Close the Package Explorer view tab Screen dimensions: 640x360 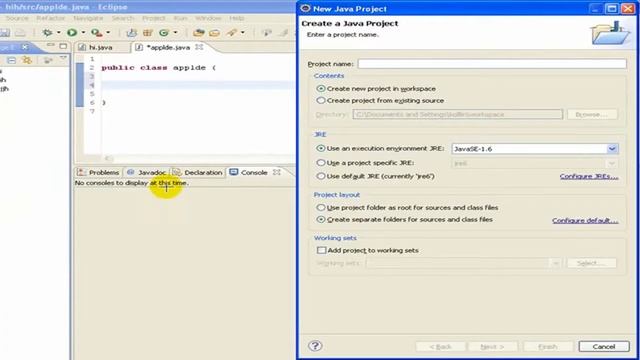tap(25, 47)
